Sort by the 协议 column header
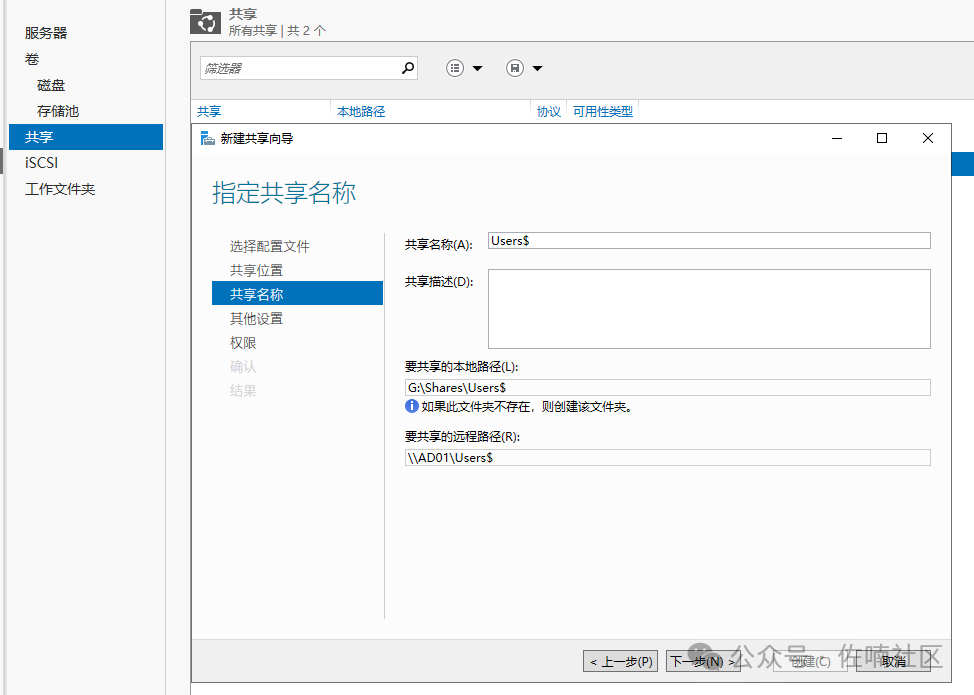974x695 pixels. point(548,111)
